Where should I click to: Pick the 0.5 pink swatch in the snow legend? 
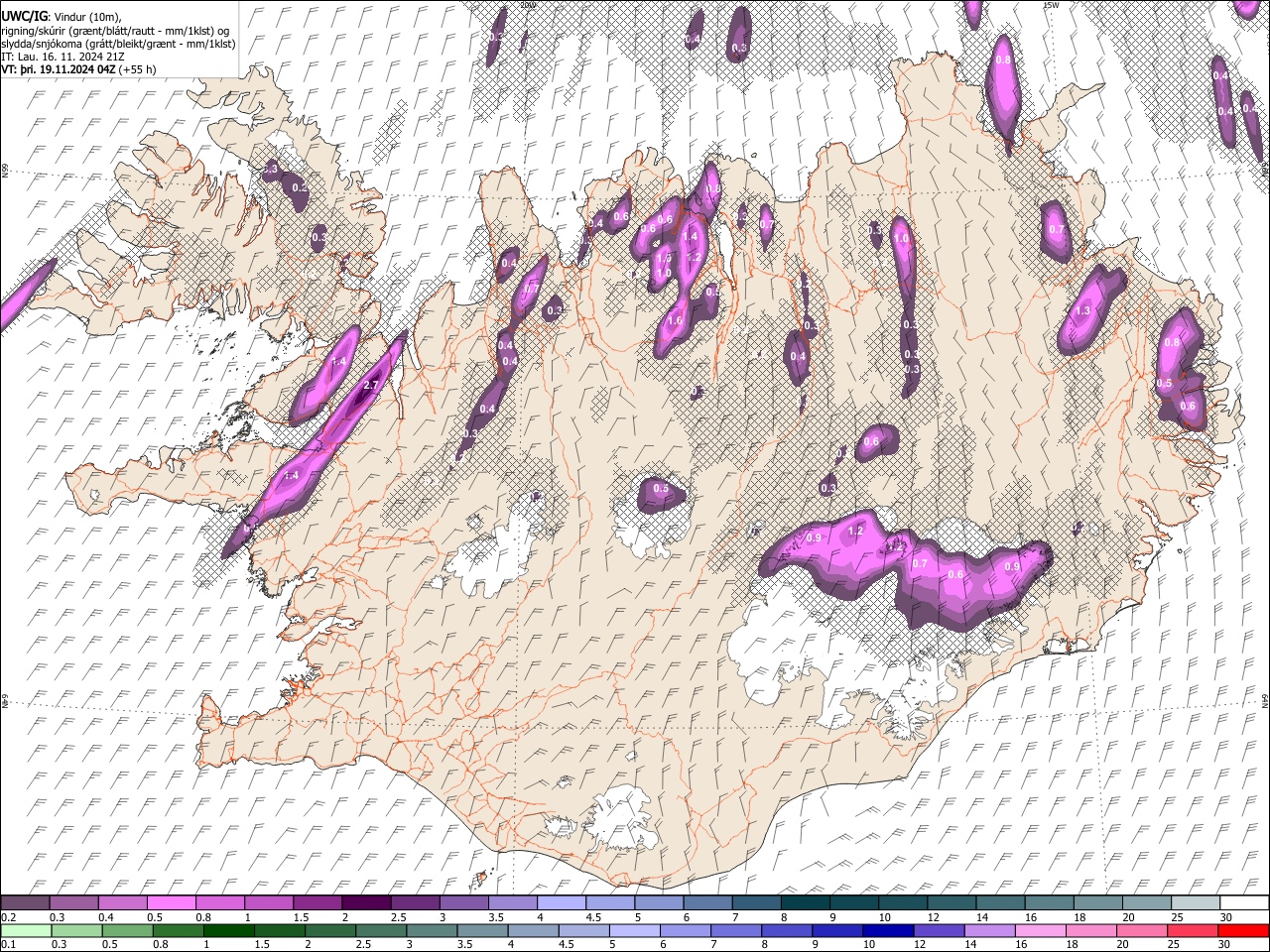click(x=171, y=902)
